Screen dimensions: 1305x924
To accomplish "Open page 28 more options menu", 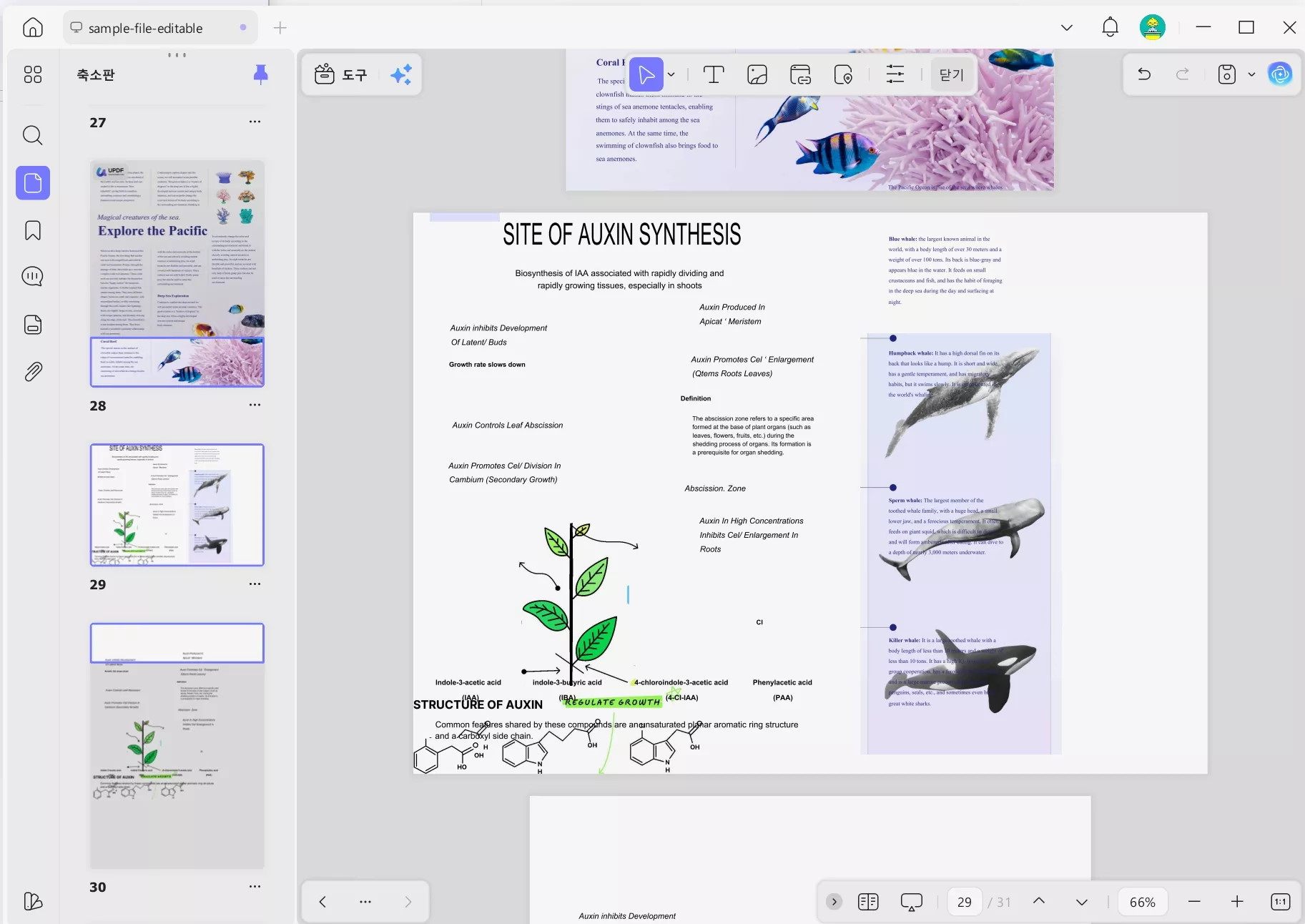I will click(x=255, y=405).
